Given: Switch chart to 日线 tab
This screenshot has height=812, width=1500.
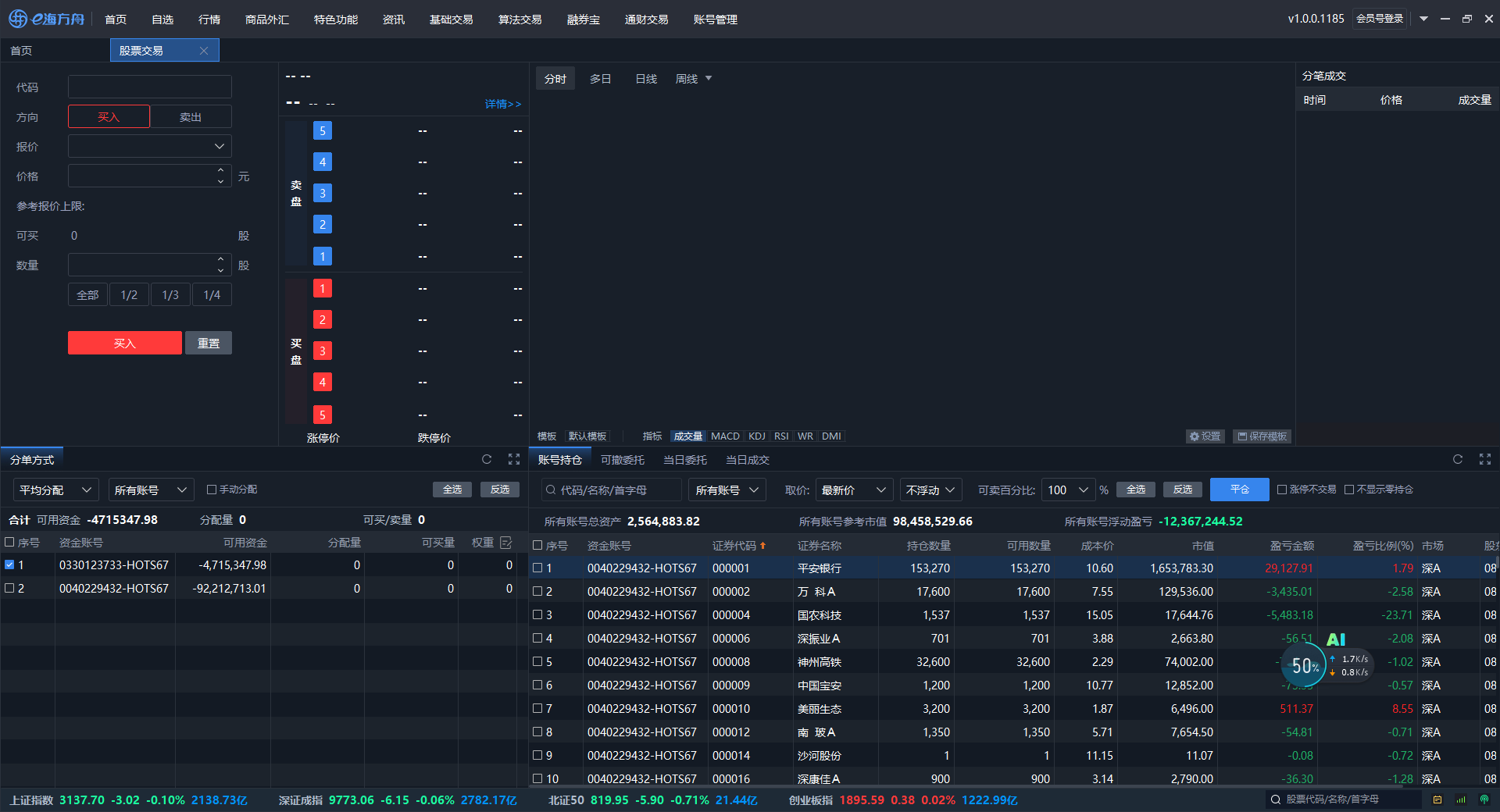Looking at the screenshot, I should point(646,79).
